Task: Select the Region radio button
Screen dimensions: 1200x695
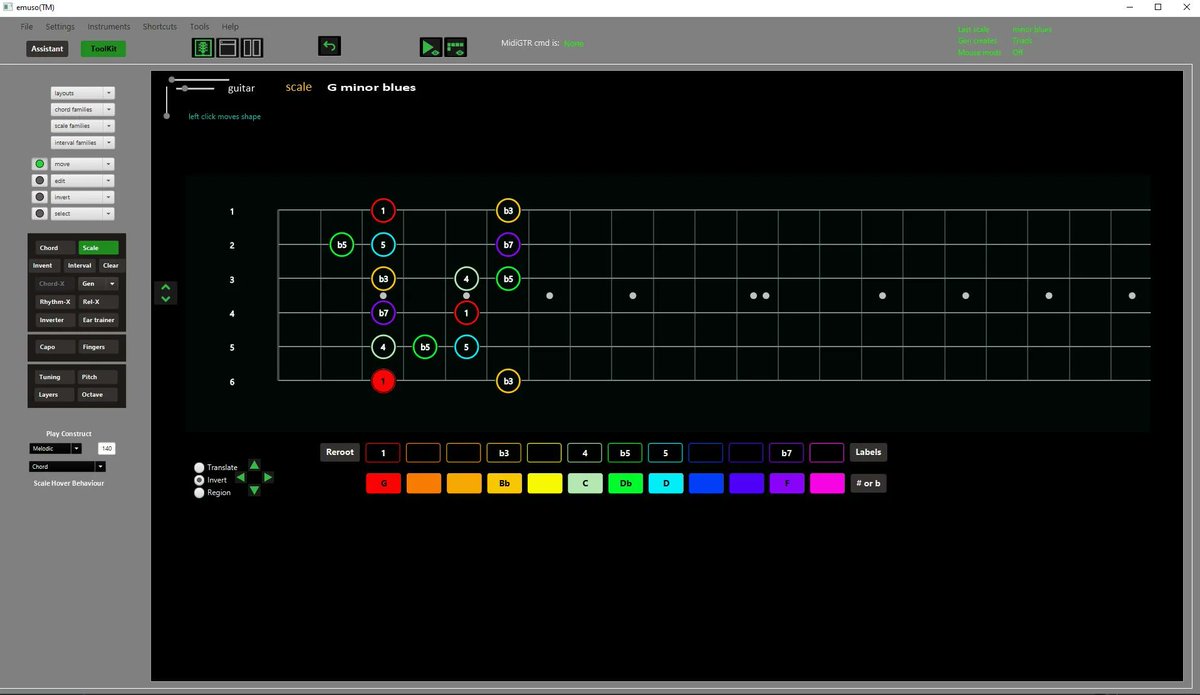Action: point(199,492)
